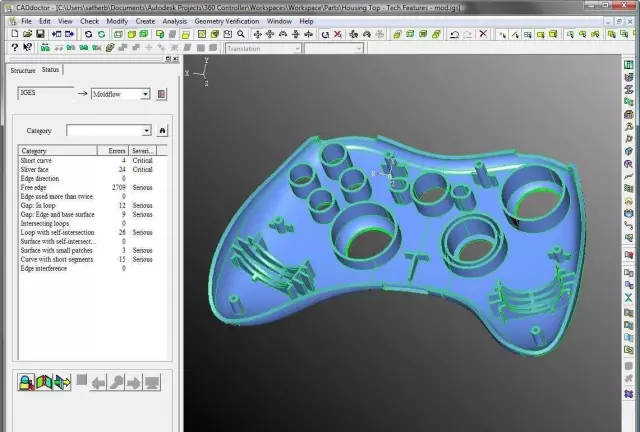Image resolution: width=640 pixels, height=432 pixels.
Task: Click the binoculars icon beside Category box
Action: tap(162, 131)
